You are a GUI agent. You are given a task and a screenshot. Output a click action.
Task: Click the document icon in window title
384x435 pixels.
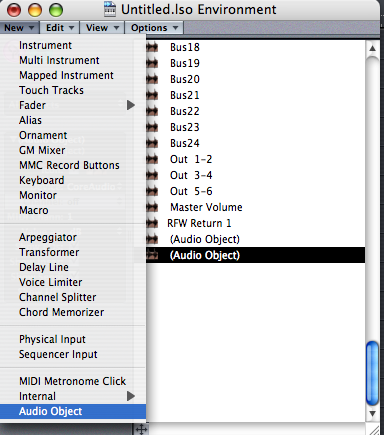point(110,9)
